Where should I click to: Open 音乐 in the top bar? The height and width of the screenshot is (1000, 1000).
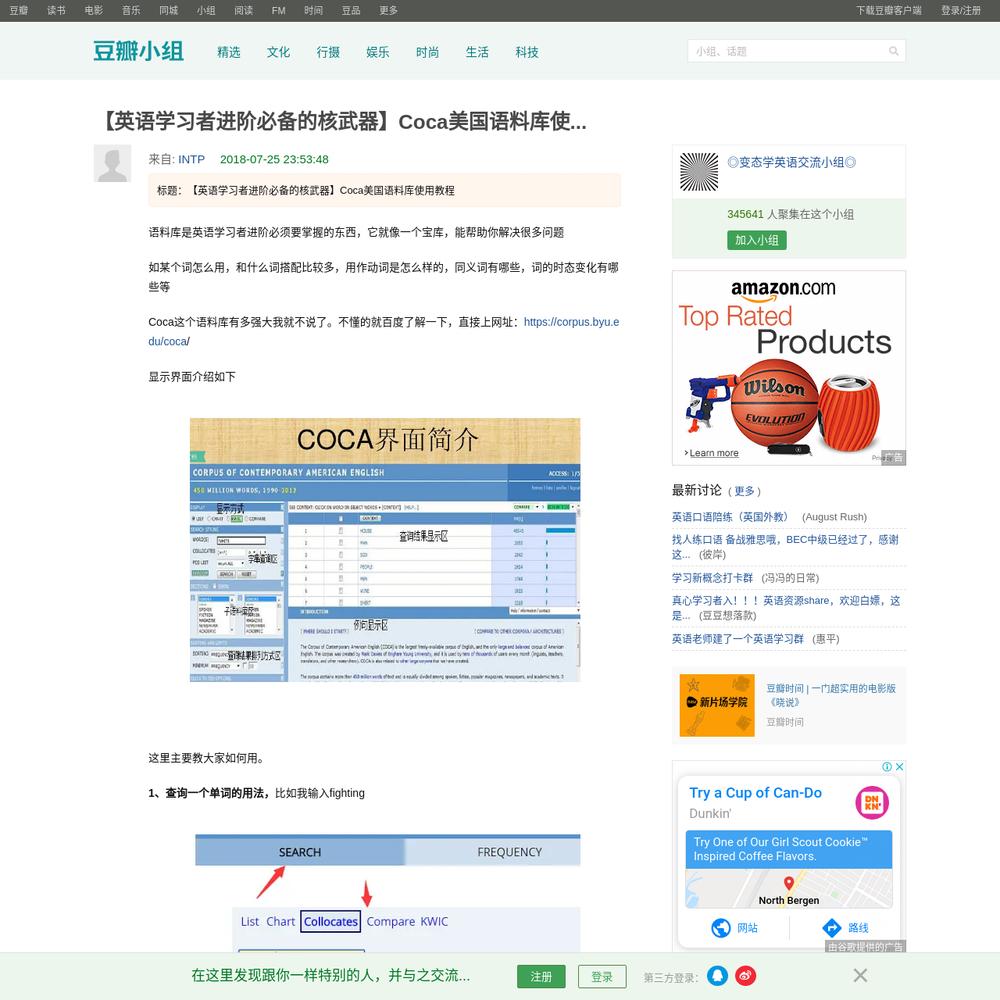pos(131,10)
